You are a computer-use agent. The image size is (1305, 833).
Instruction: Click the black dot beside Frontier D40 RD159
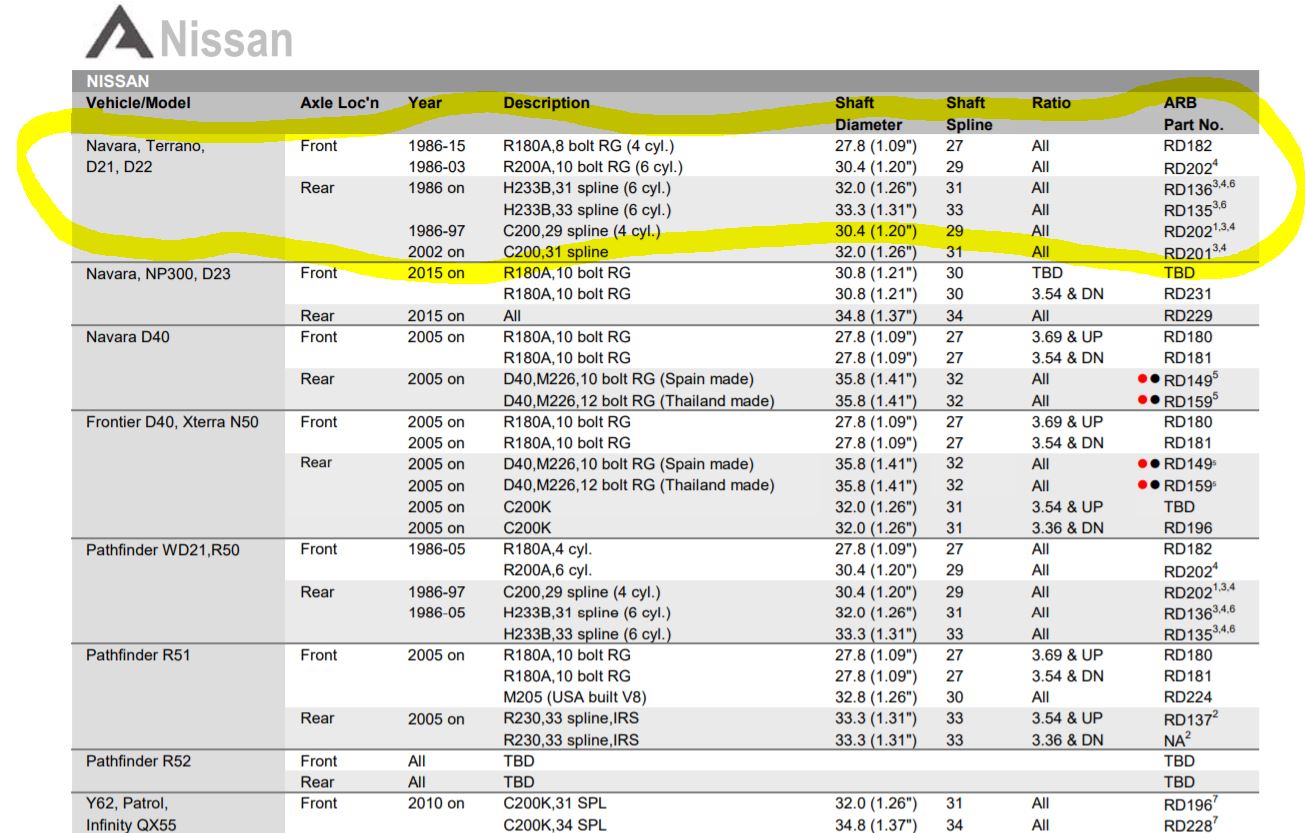click(1154, 486)
